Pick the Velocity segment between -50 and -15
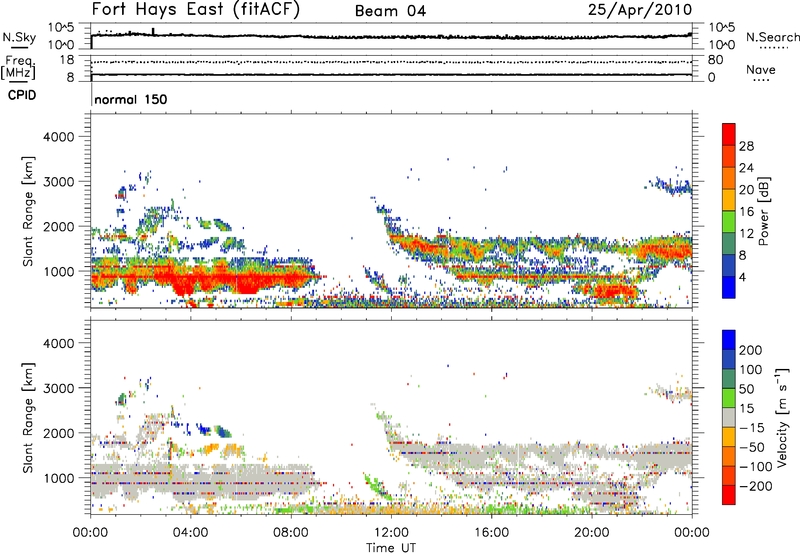 (729, 437)
